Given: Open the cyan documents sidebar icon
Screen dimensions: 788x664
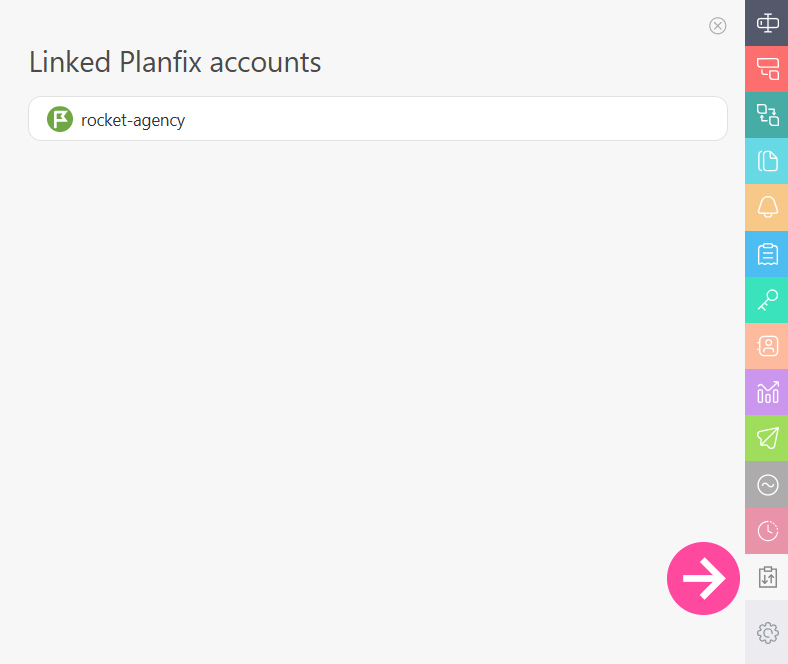Looking at the screenshot, I should point(767,161).
